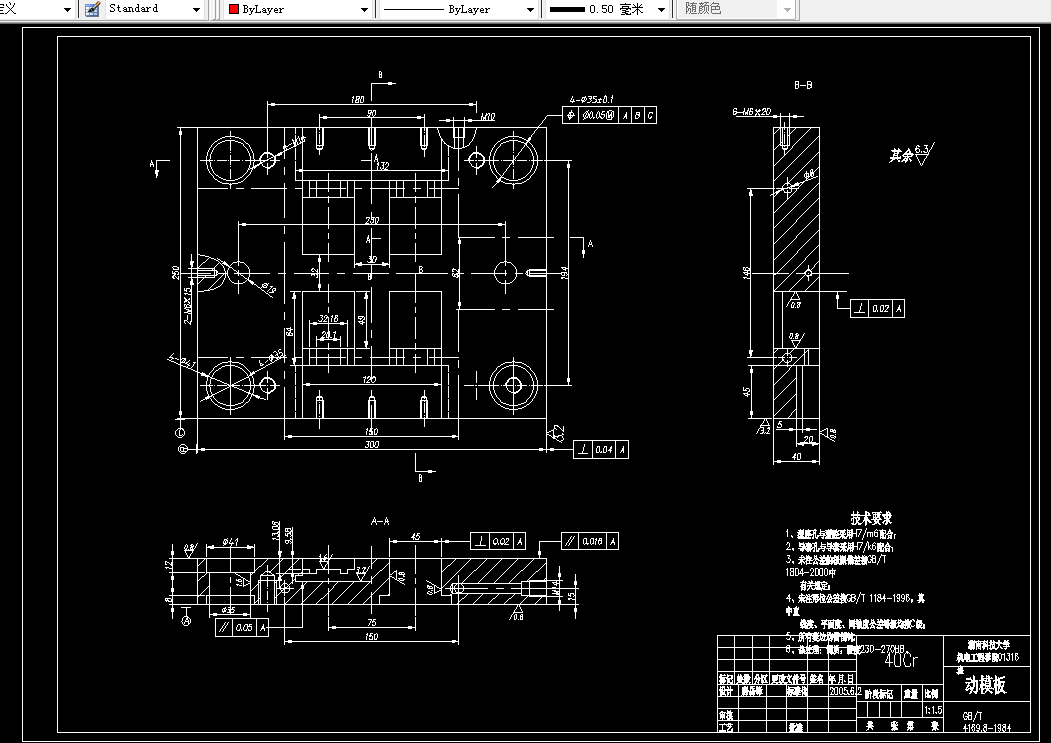Click the 40Cr material text in title block
1051x743 pixels.
point(901,661)
